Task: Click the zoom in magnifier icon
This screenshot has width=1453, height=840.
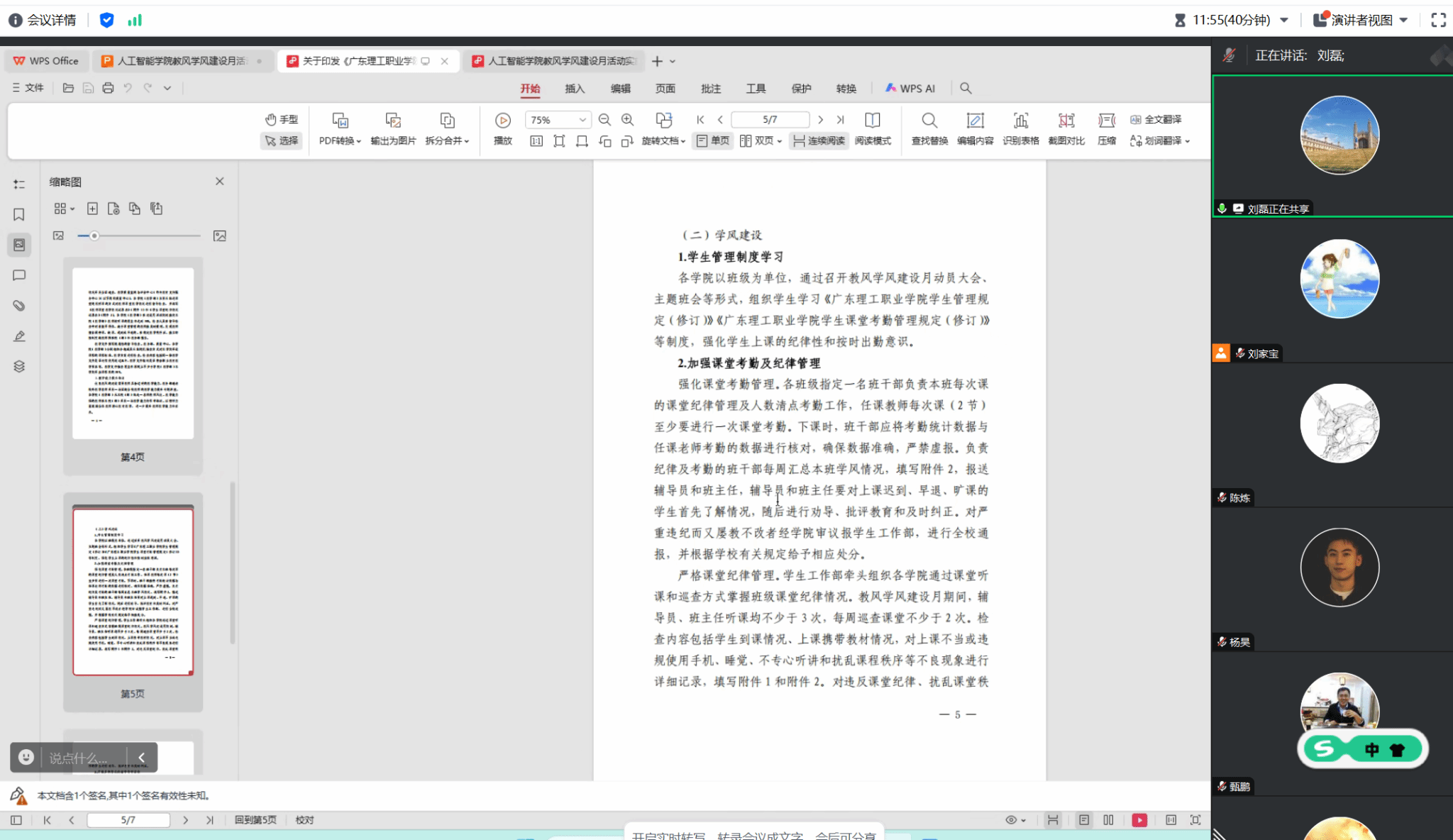Action: (627, 120)
